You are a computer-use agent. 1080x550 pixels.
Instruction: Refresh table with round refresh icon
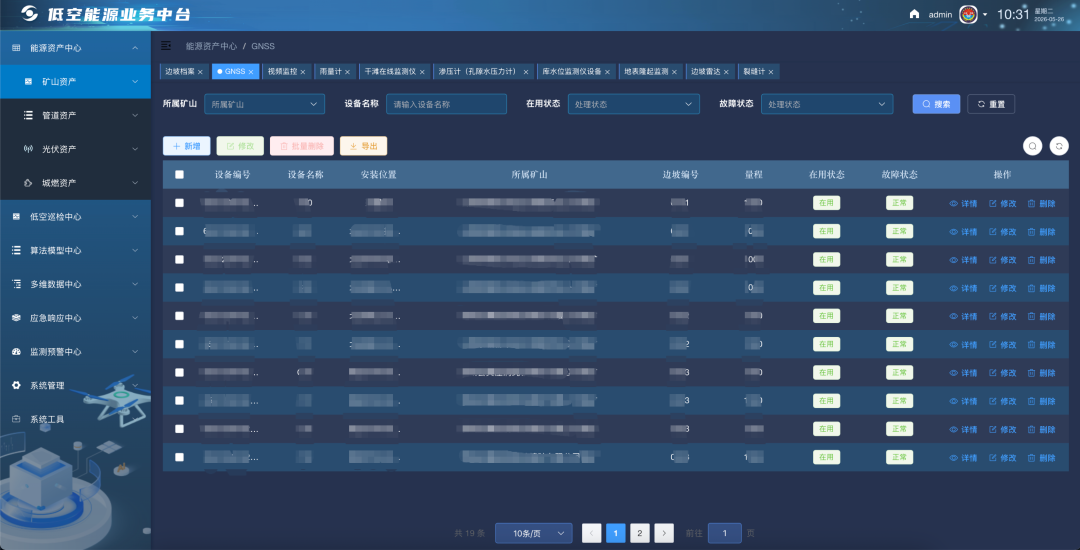(x=1059, y=146)
